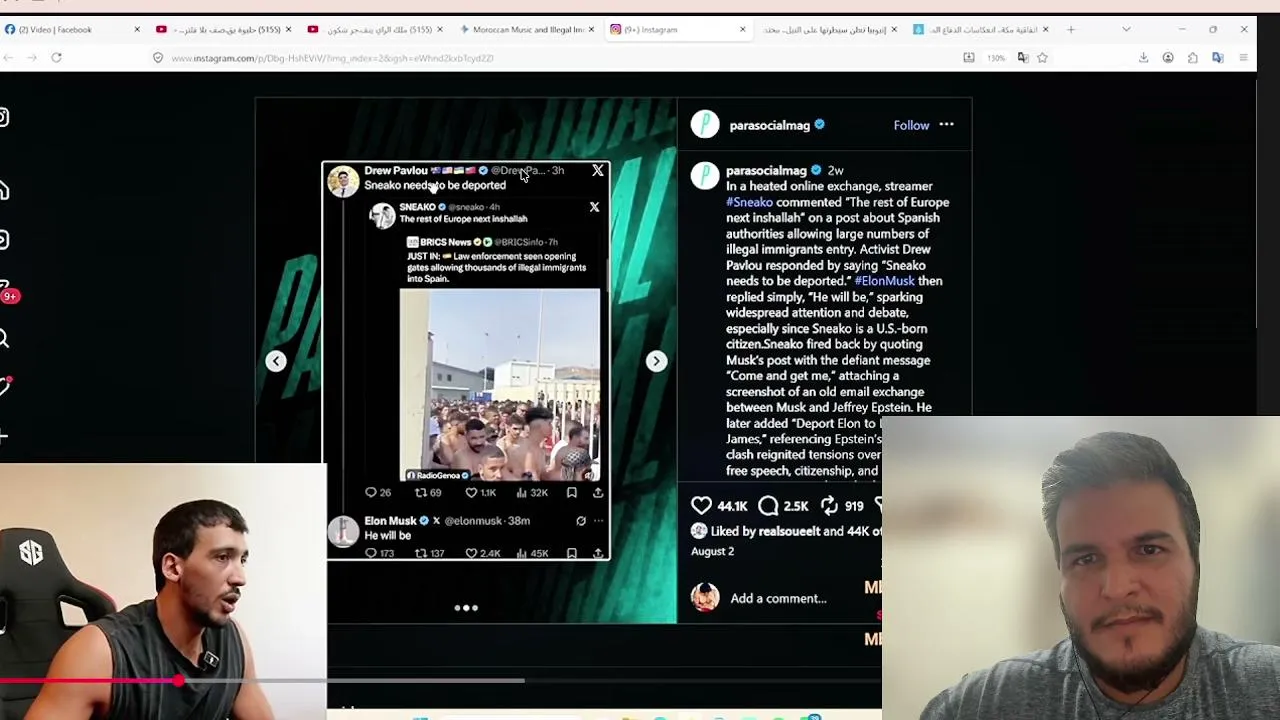Viewport: 1280px width, 720px height.
Task: Repost the post using the repost arrows icon
Action: (x=829, y=506)
